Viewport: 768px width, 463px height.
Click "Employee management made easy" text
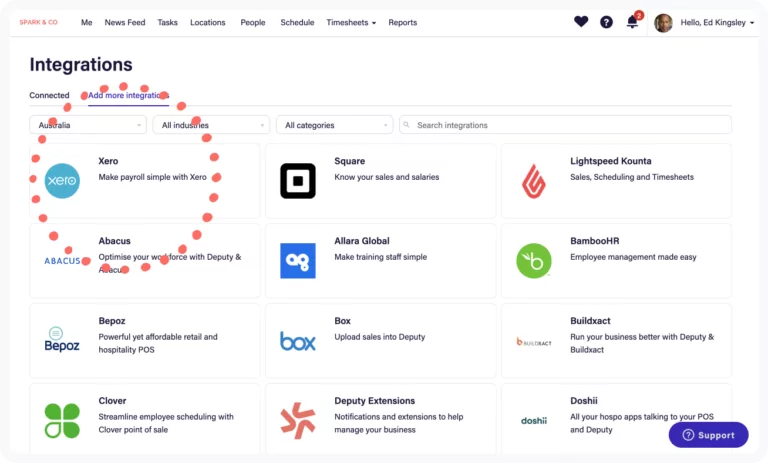tap(633, 257)
